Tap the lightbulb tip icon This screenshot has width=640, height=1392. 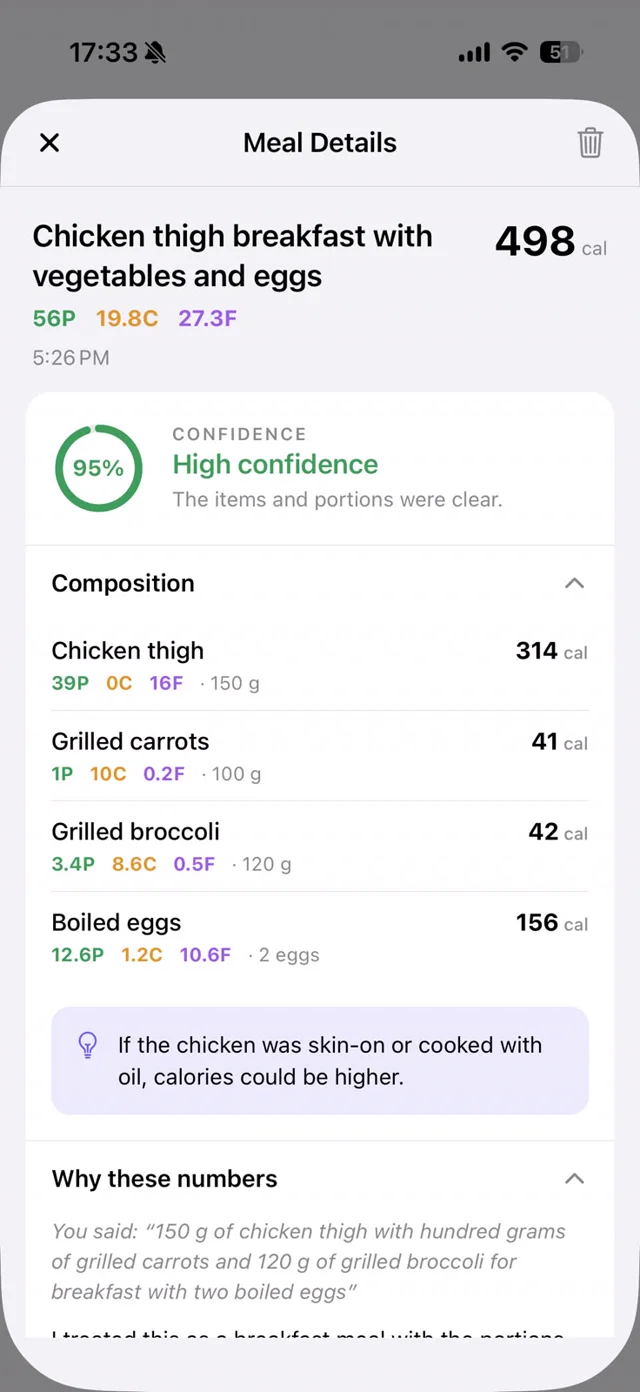point(88,1046)
